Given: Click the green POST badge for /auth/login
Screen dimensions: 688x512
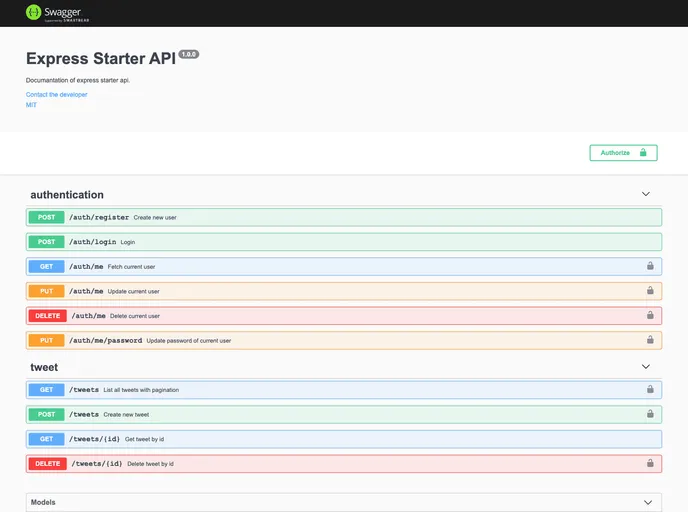Looking at the screenshot, I should click(x=47, y=242).
